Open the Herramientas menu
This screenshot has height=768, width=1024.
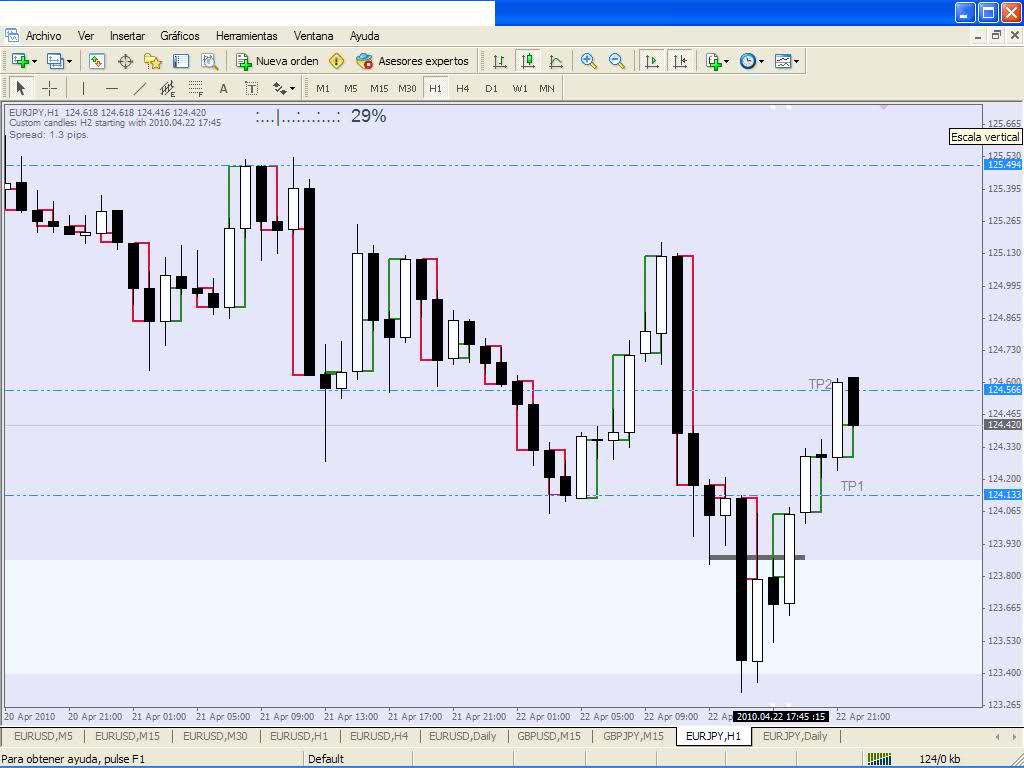pyautogui.click(x=246, y=36)
